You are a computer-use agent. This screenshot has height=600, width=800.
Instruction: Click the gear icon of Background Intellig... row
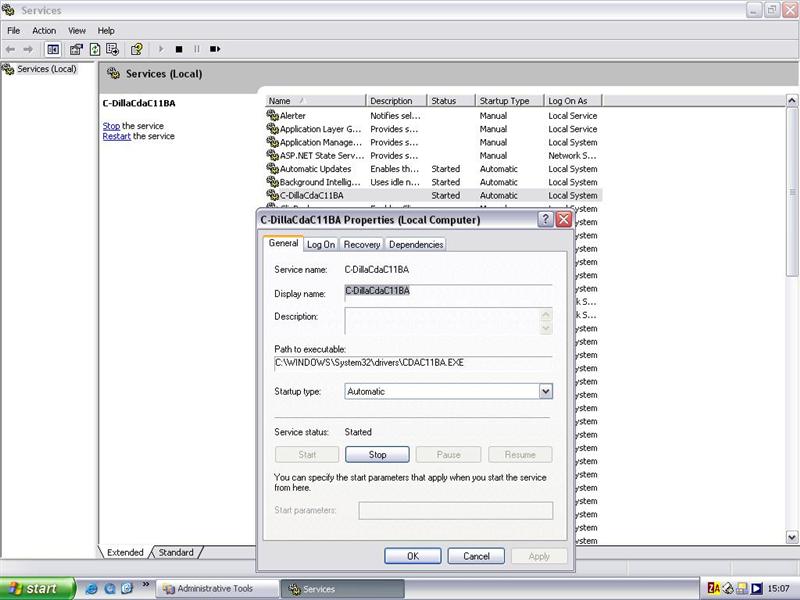(272, 182)
